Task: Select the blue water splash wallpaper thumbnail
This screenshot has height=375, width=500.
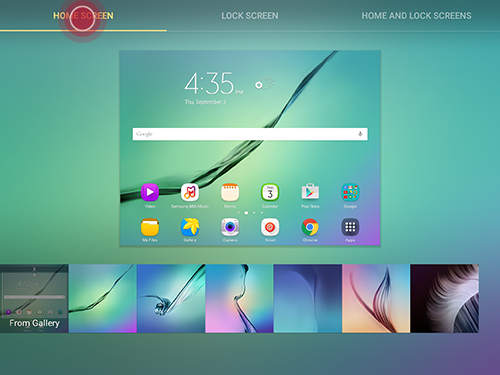Action: 171,298
